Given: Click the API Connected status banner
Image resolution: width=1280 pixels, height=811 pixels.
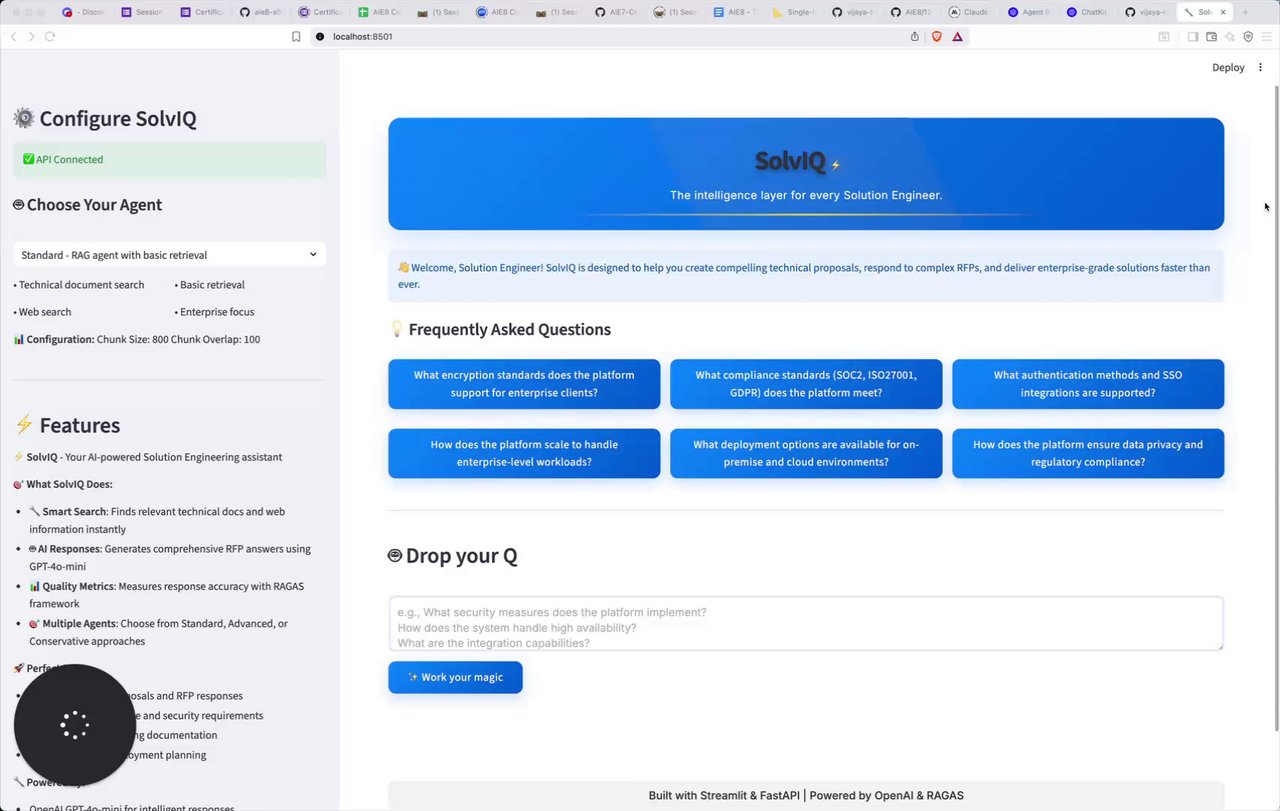Looking at the screenshot, I should coord(170,159).
